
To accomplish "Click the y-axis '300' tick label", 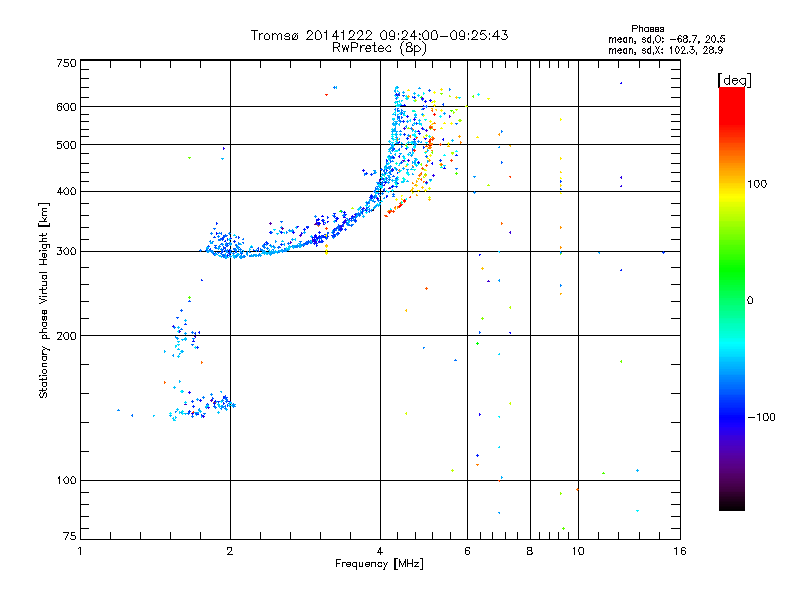I will pyautogui.click(x=66, y=252).
